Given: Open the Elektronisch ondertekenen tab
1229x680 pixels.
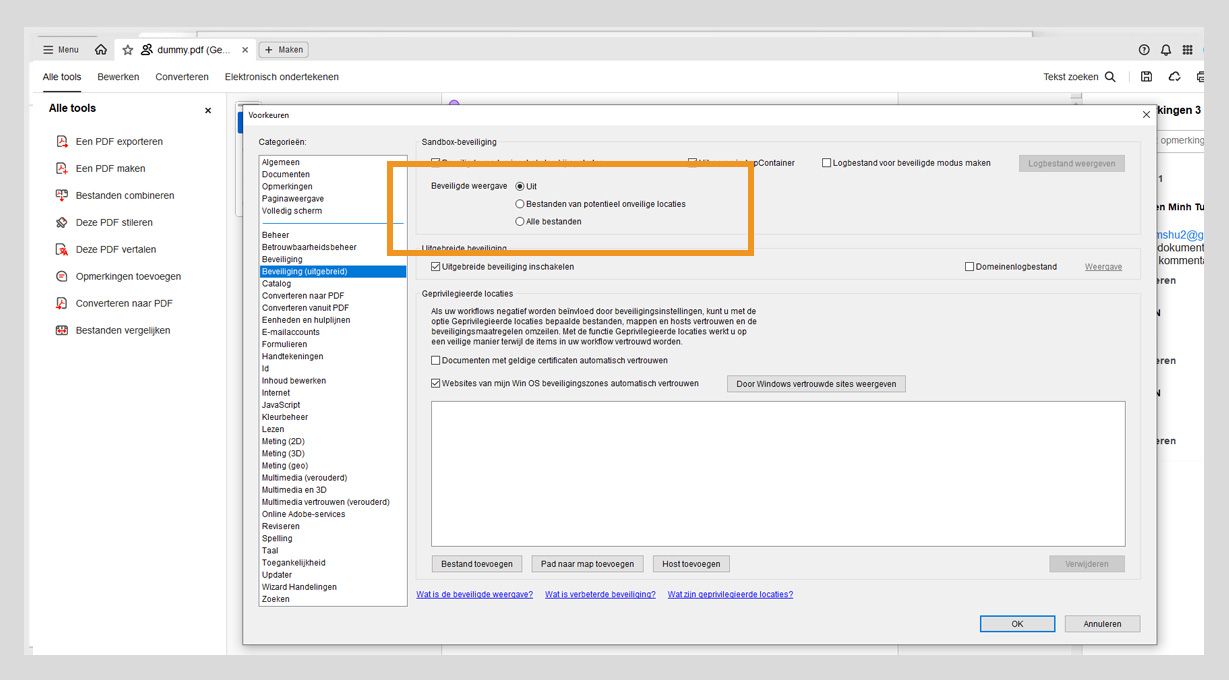Looking at the screenshot, I should pos(281,76).
